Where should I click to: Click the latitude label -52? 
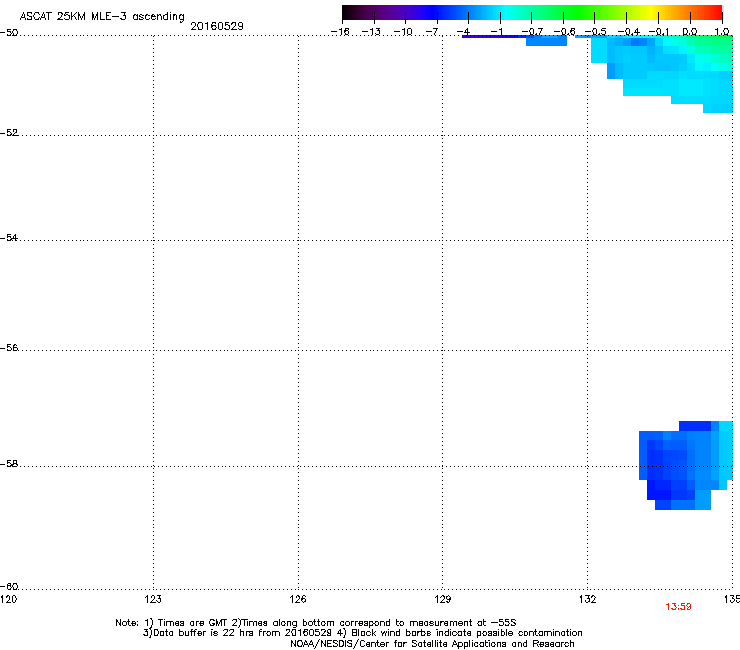[x=9, y=133]
